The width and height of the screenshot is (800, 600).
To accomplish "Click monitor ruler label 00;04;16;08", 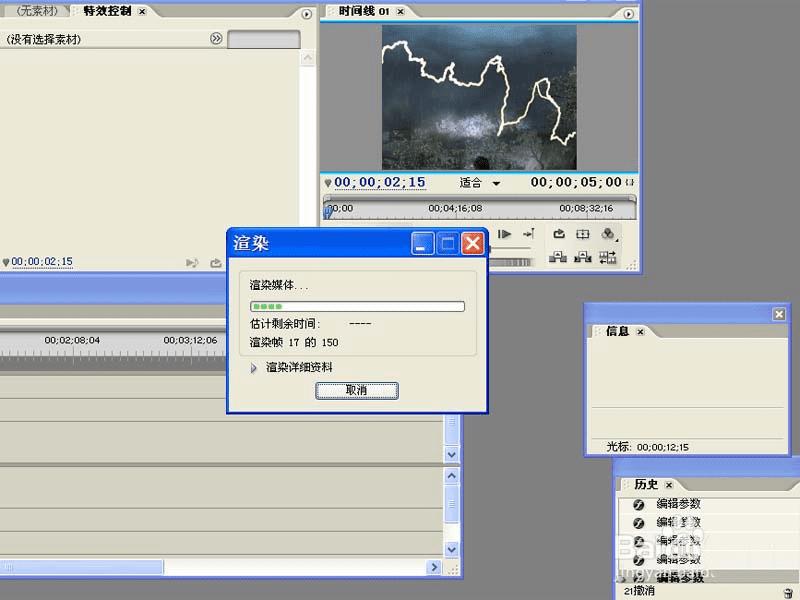I will click(x=455, y=208).
